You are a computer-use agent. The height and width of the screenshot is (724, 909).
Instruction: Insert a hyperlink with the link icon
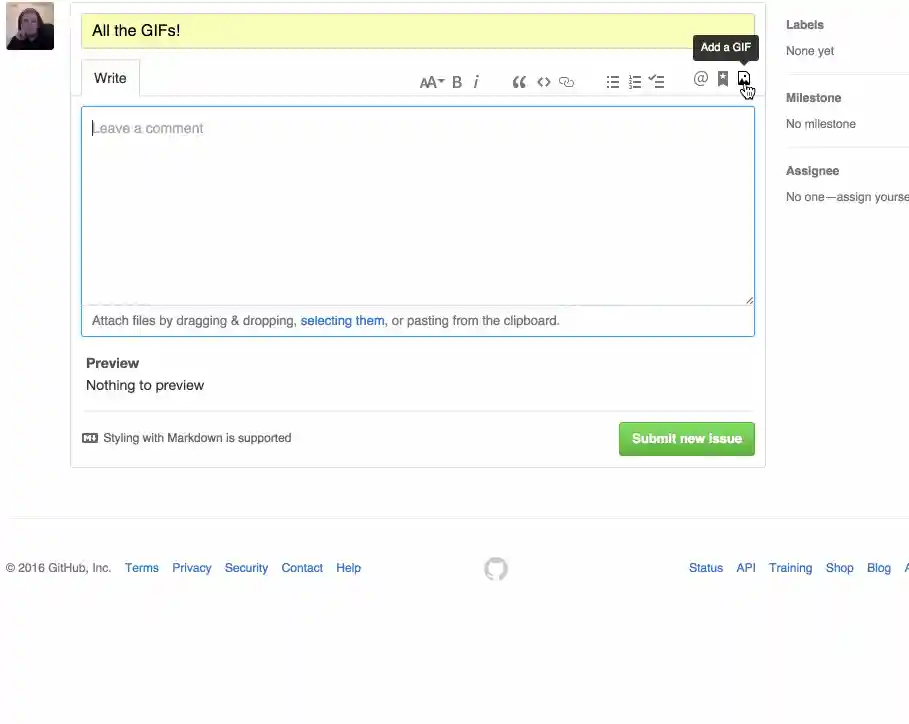click(x=566, y=81)
